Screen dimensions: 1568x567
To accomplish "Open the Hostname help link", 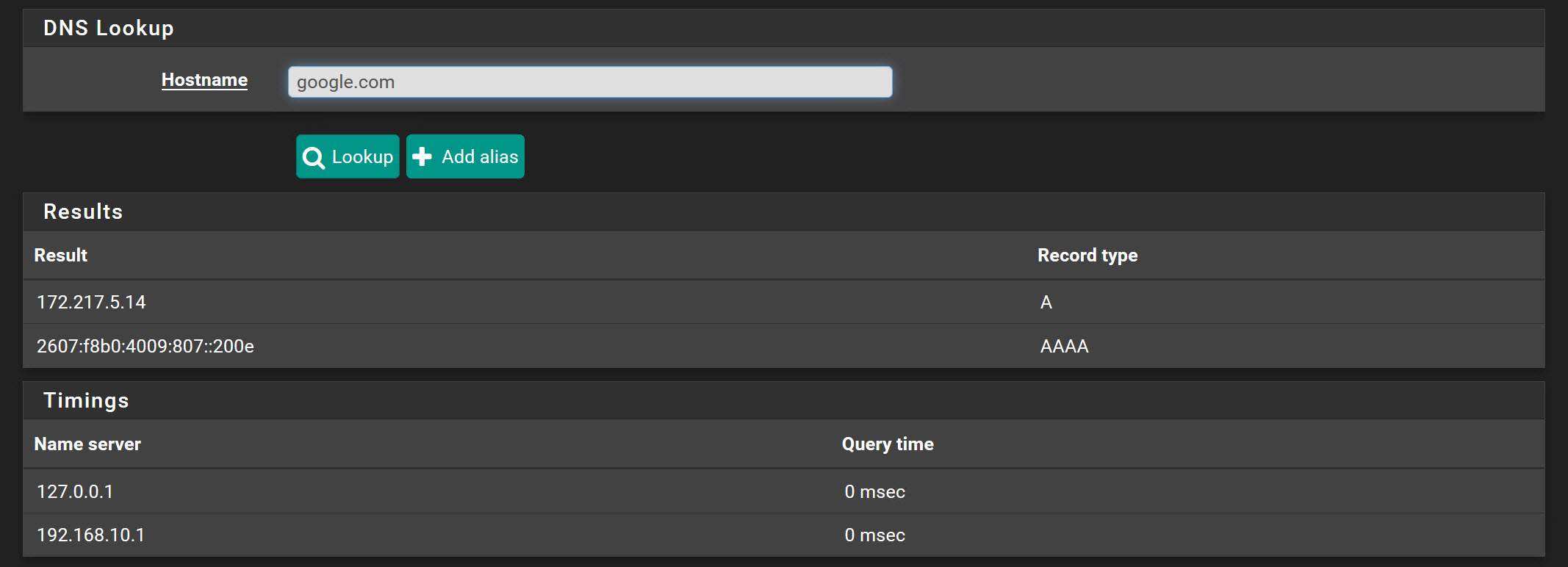I will pos(204,80).
